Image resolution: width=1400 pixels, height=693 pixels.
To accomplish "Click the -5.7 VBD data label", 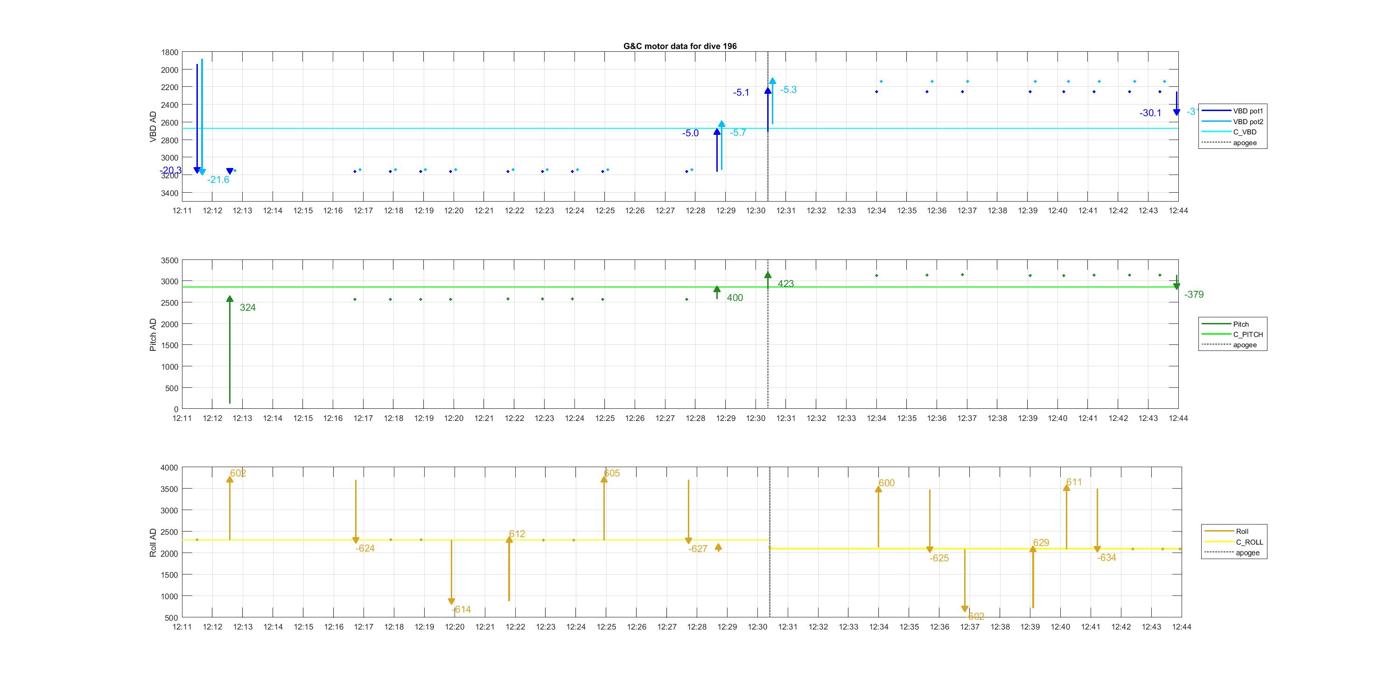I will coord(738,133).
